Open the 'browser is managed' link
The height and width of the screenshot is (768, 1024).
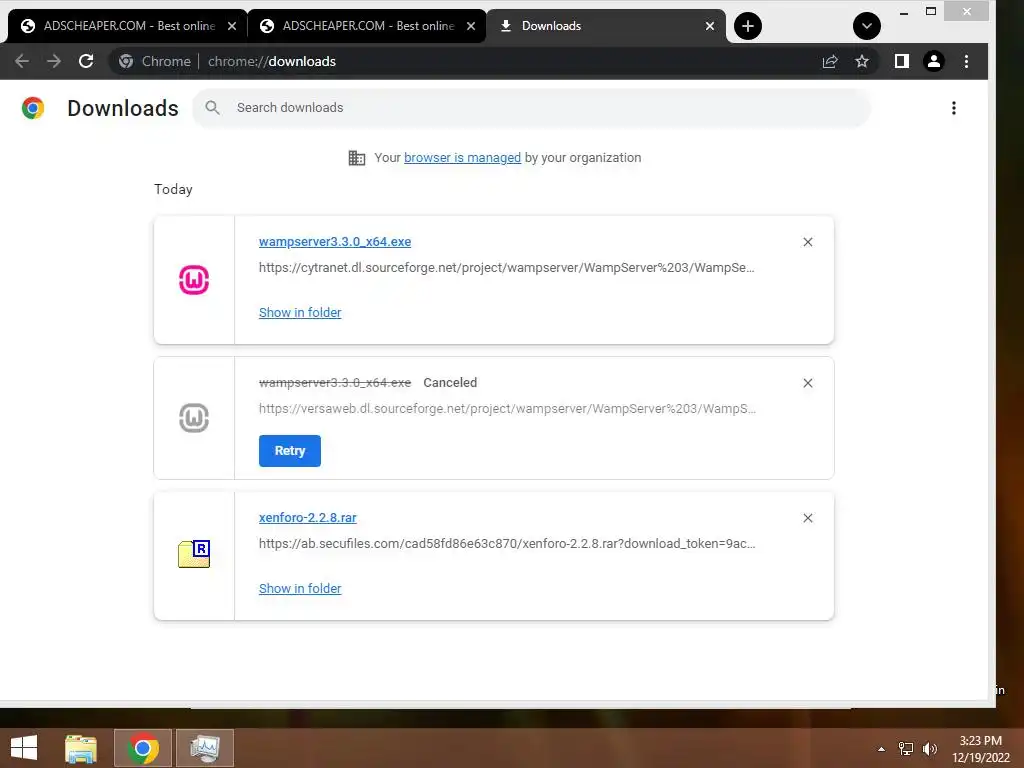click(x=462, y=158)
